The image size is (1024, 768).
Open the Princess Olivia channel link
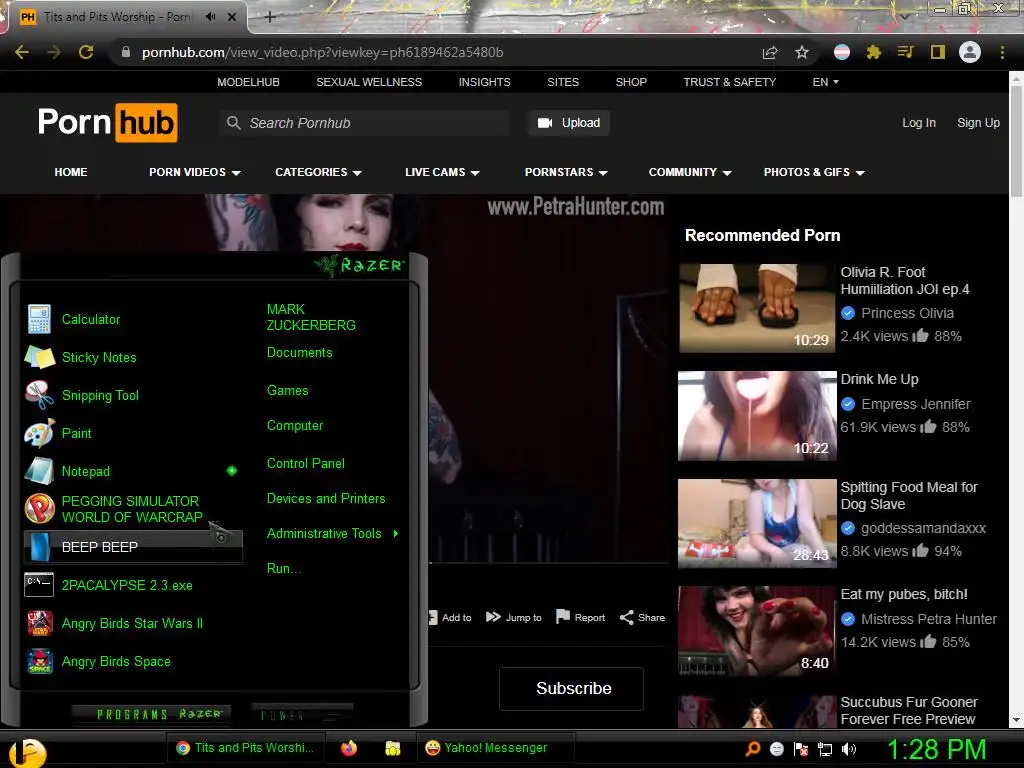[x=907, y=313]
